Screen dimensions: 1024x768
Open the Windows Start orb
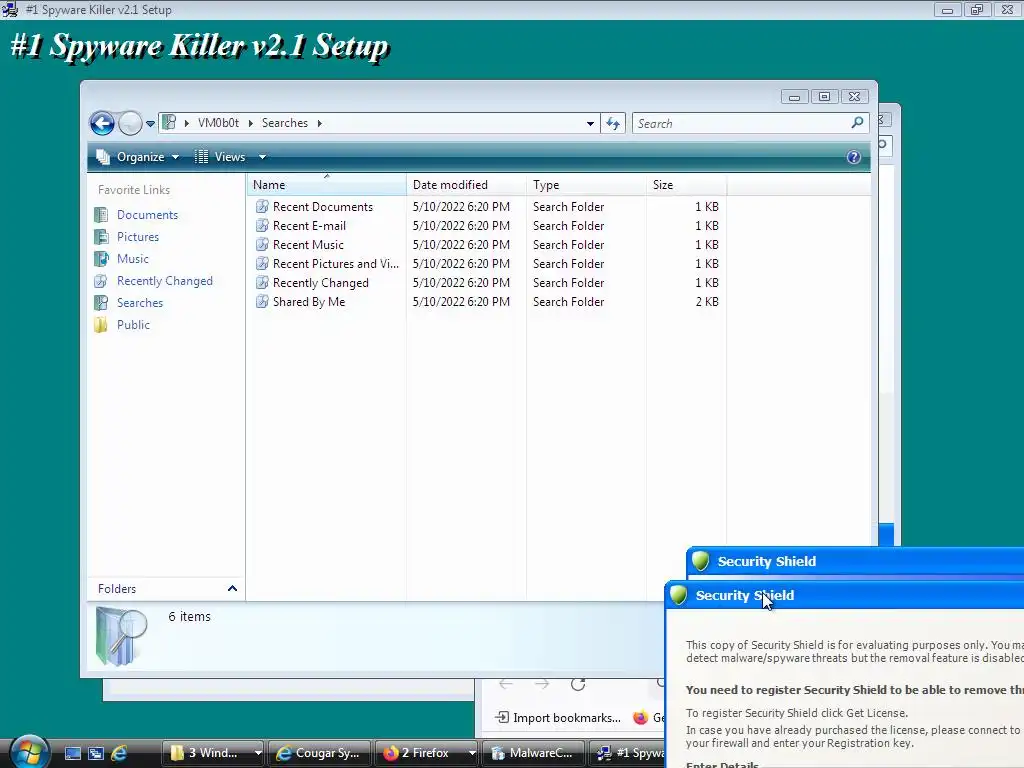pos(29,753)
